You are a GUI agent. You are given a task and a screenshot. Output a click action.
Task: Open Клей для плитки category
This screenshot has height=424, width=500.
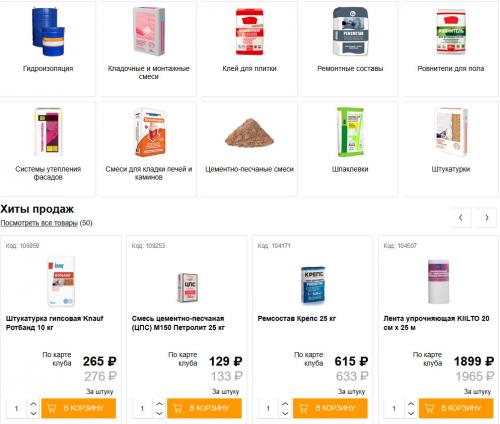(x=249, y=49)
